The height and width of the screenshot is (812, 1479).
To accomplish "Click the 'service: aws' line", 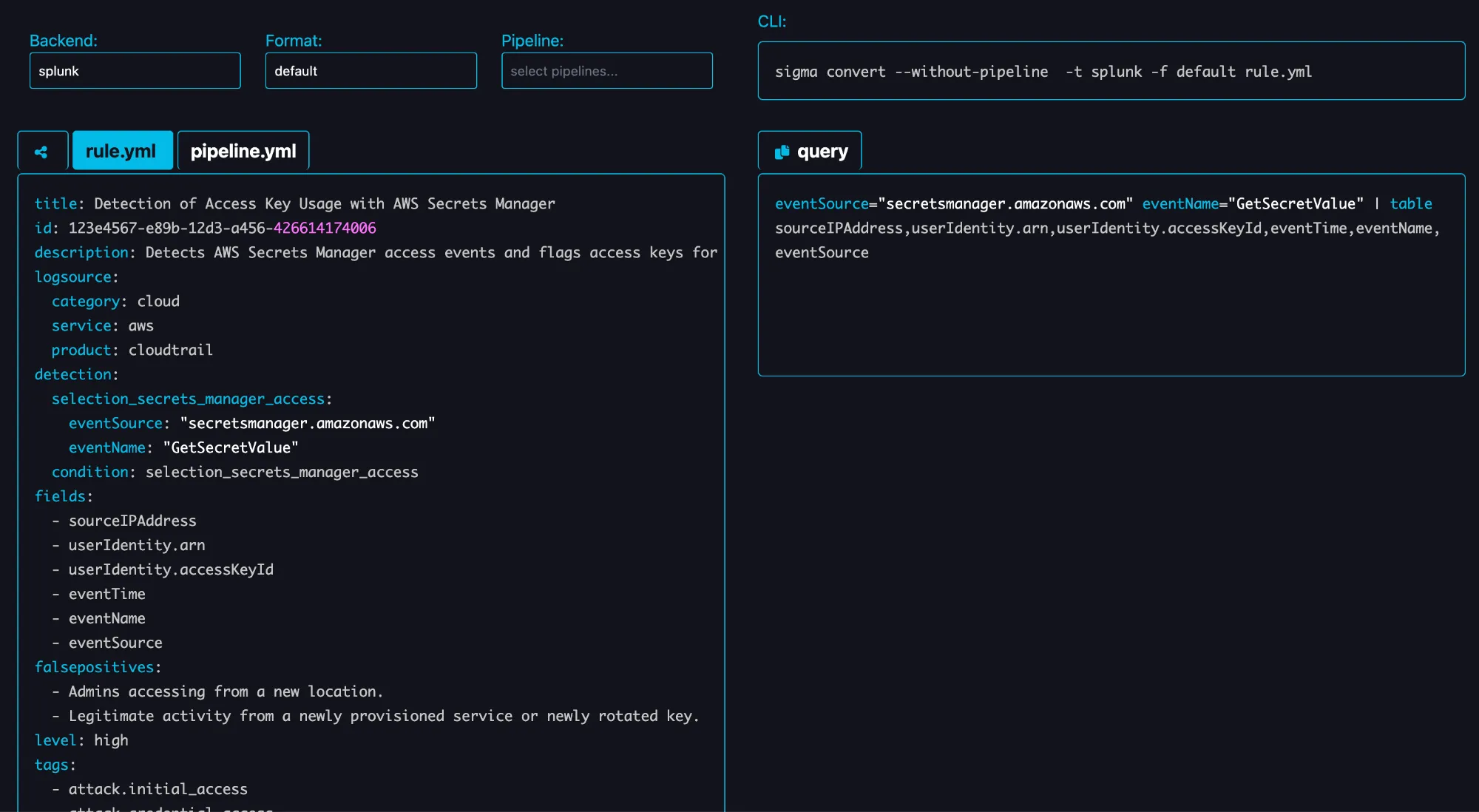I will click(103, 325).
